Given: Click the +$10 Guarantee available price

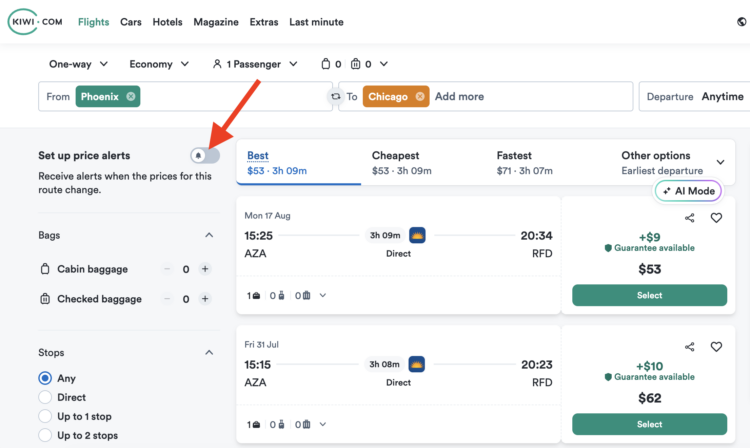Looking at the screenshot, I should coord(650,371).
